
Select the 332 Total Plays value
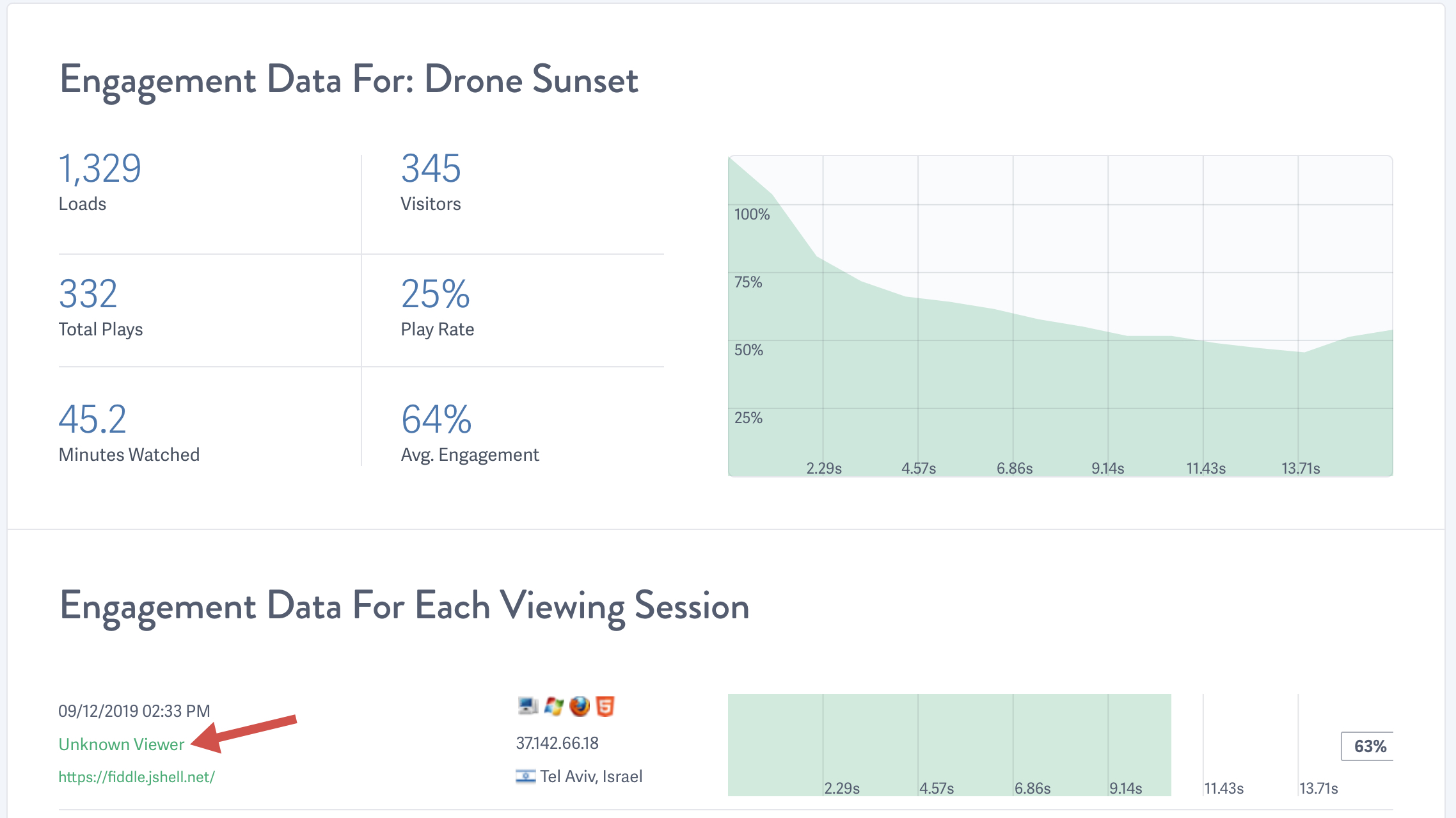point(88,294)
